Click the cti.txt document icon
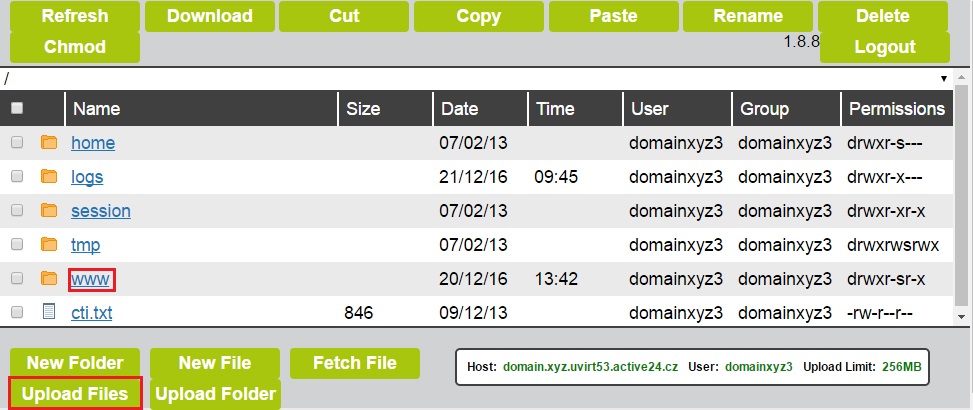973x410 pixels. 49,311
